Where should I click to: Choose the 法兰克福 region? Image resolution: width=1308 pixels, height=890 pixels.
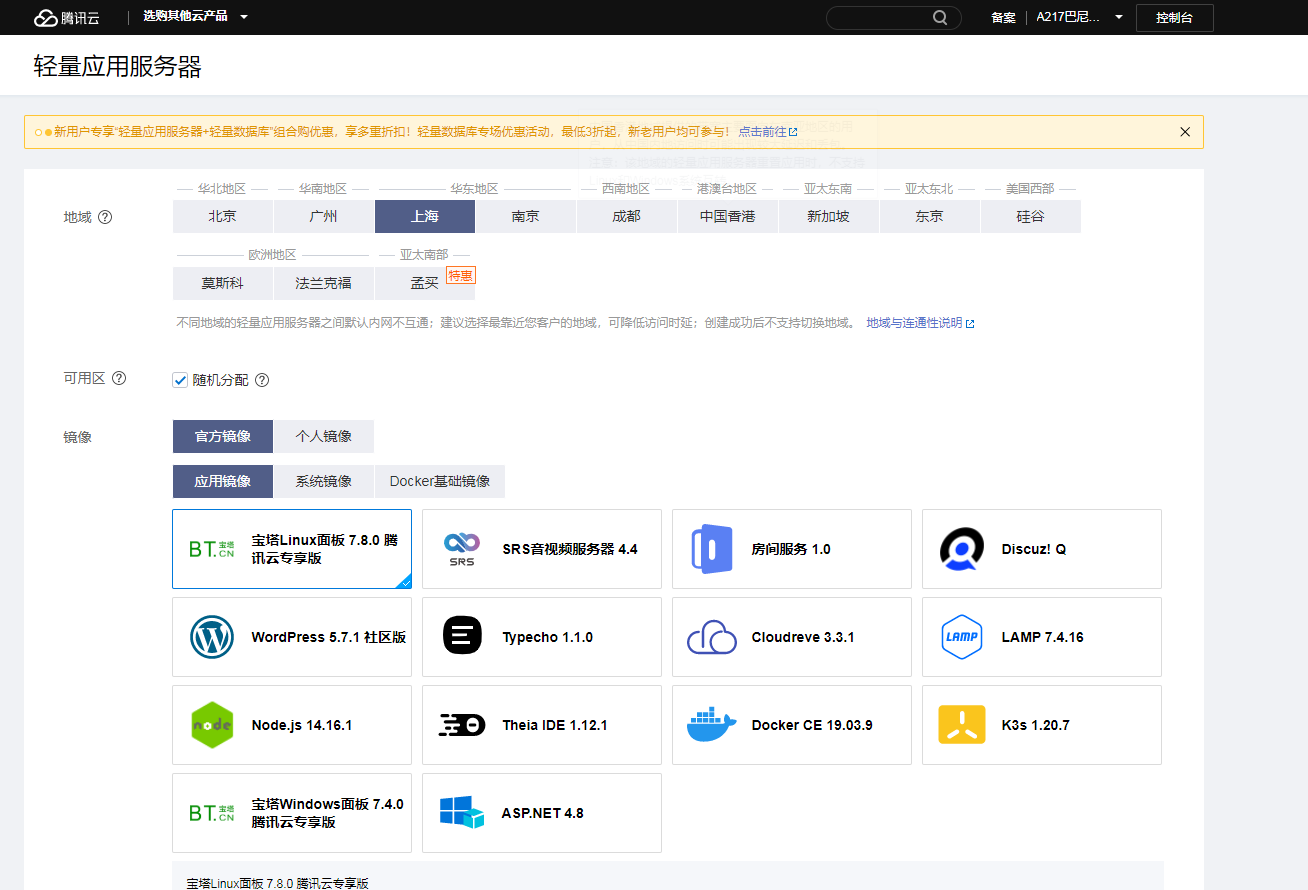pyautogui.click(x=324, y=283)
